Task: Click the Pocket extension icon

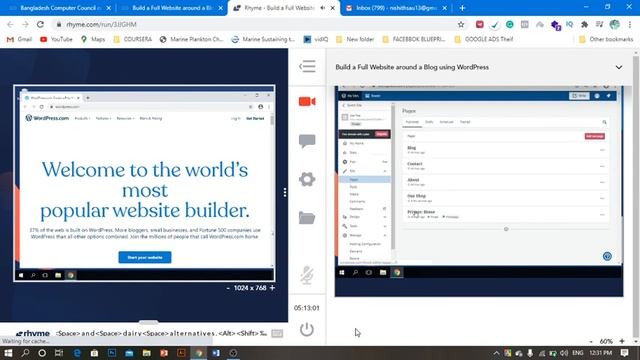Action: [480, 24]
